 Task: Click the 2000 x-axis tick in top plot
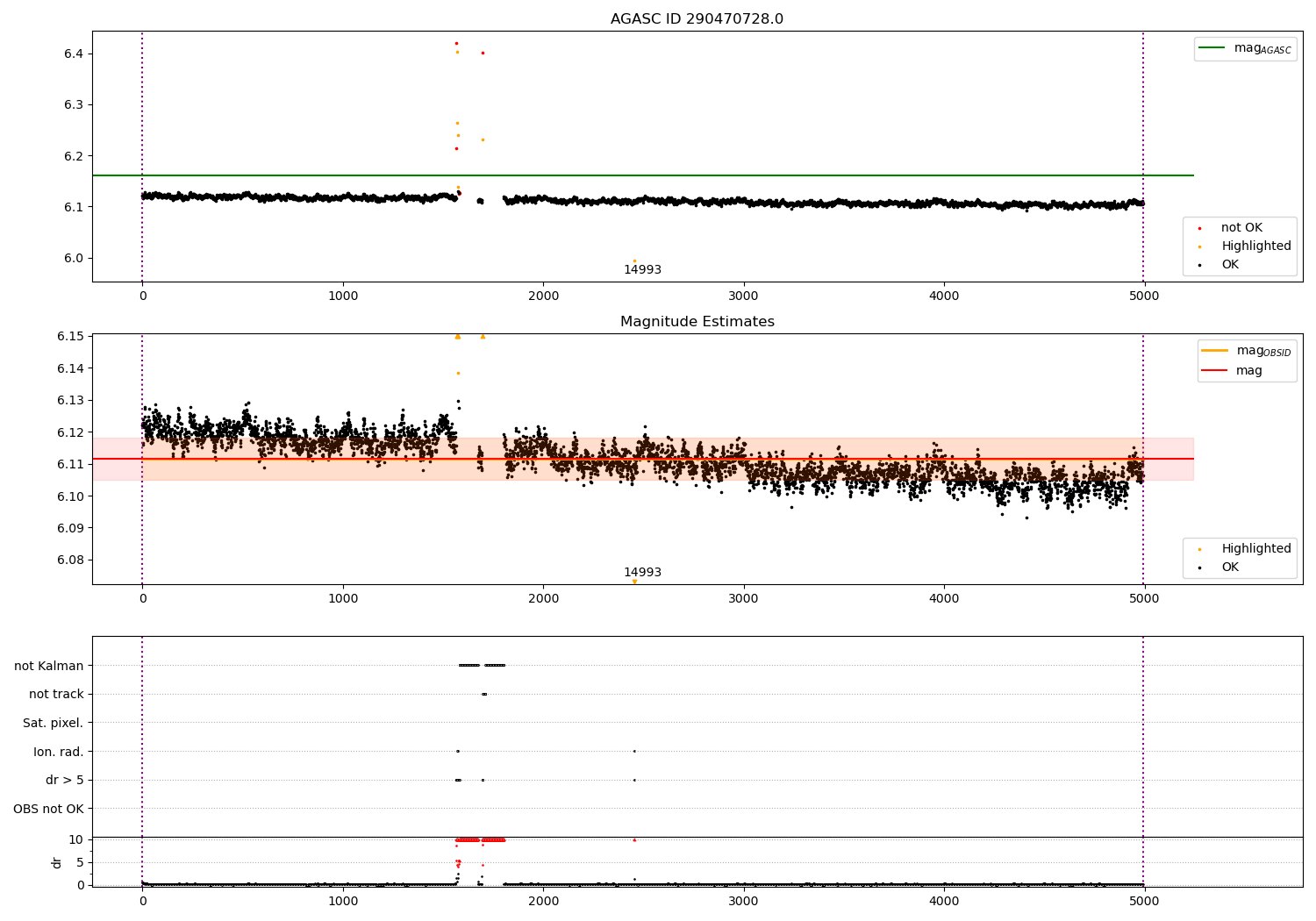tap(543, 296)
